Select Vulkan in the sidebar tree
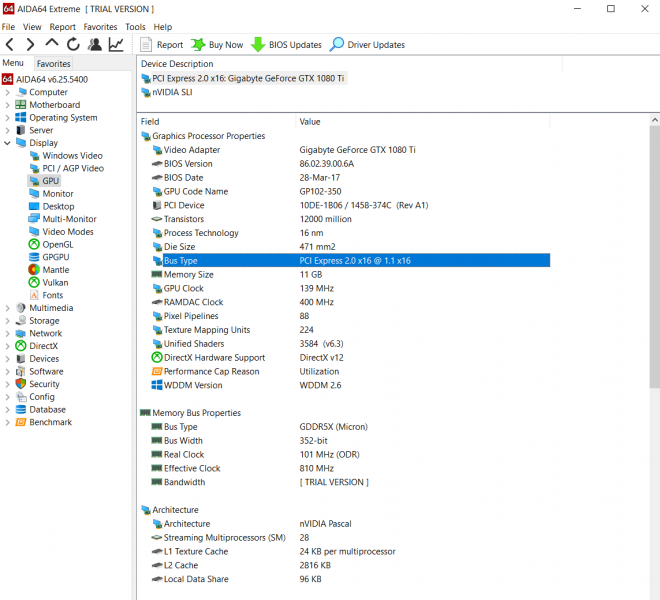The image size is (660, 600). tap(55, 282)
